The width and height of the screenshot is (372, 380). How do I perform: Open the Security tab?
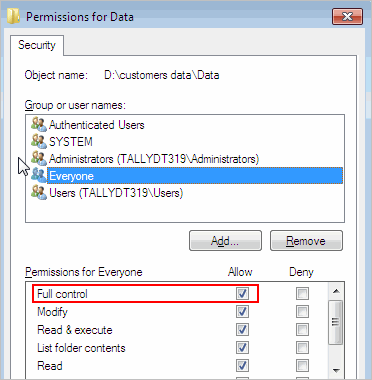tap(37, 45)
